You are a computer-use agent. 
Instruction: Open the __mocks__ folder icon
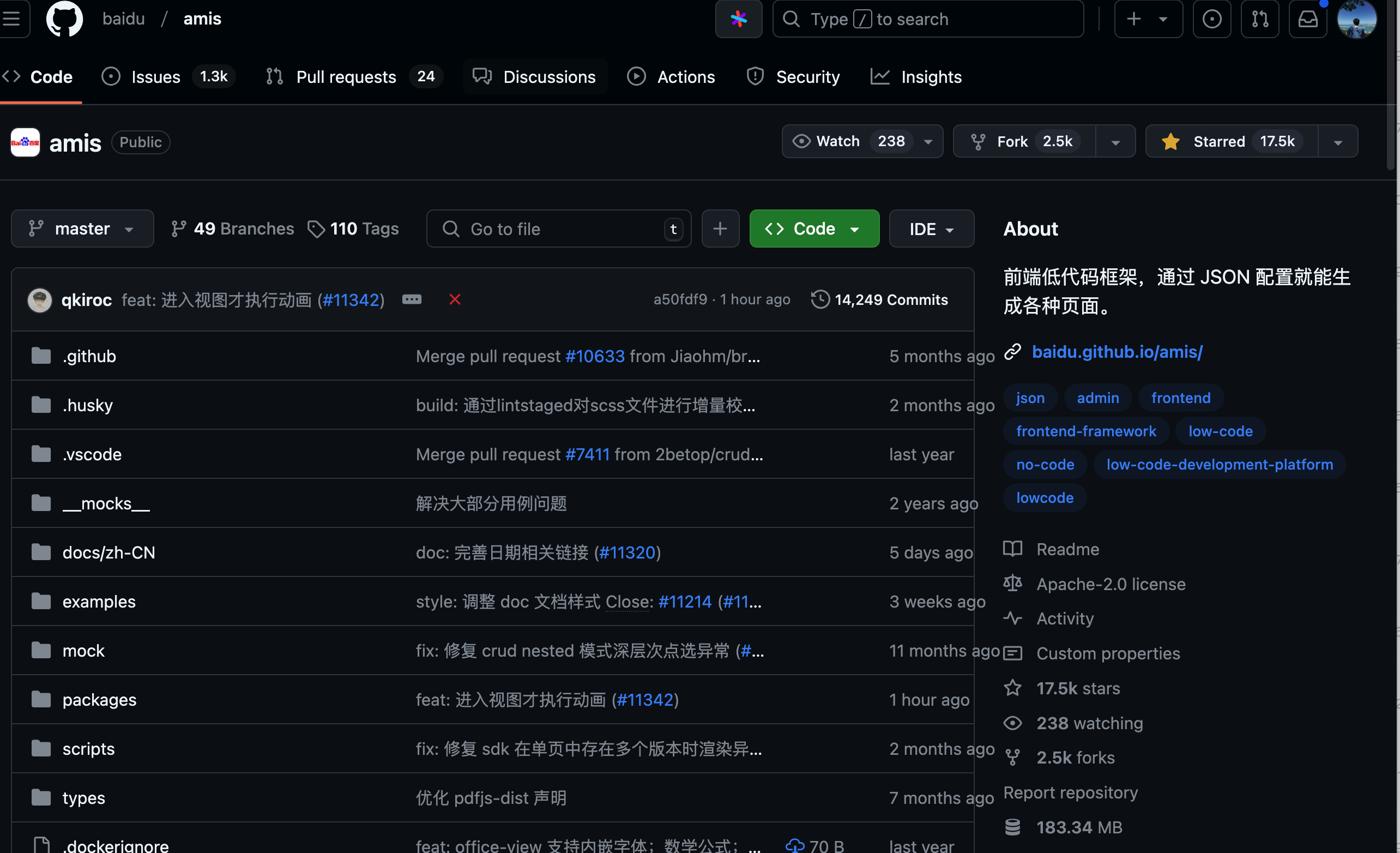pyautogui.click(x=41, y=503)
